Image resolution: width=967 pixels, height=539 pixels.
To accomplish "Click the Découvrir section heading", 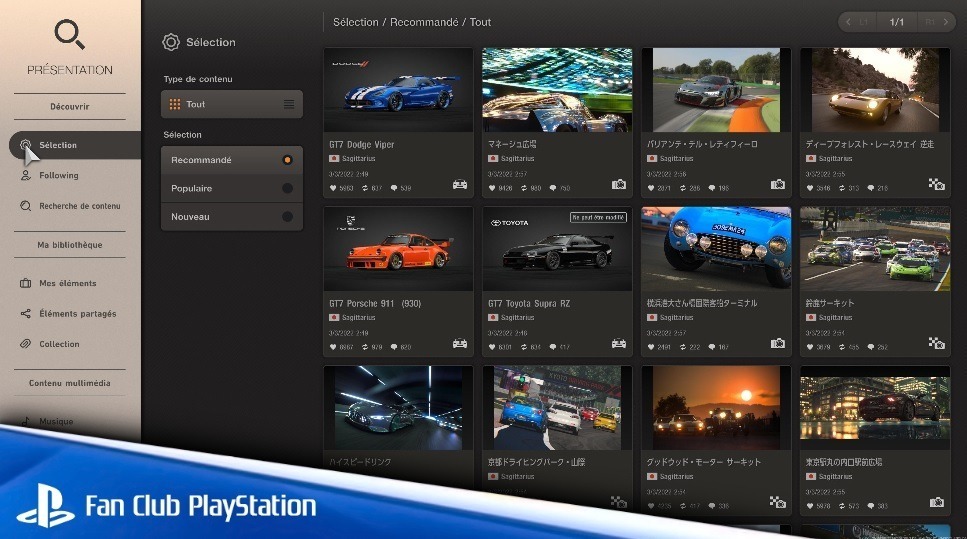I will click(x=70, y=107).
